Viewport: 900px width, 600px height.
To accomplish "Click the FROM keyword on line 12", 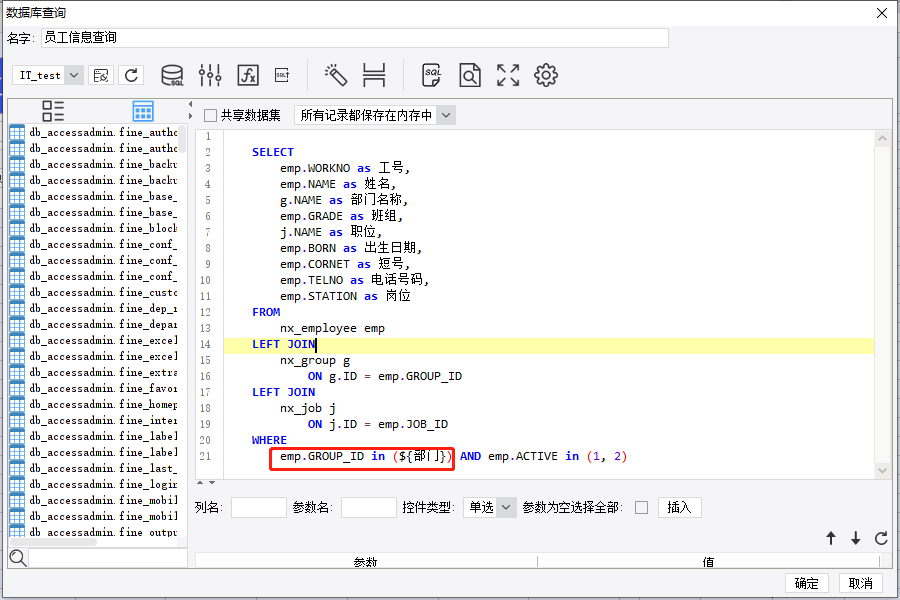I will (x=266, y=312).
